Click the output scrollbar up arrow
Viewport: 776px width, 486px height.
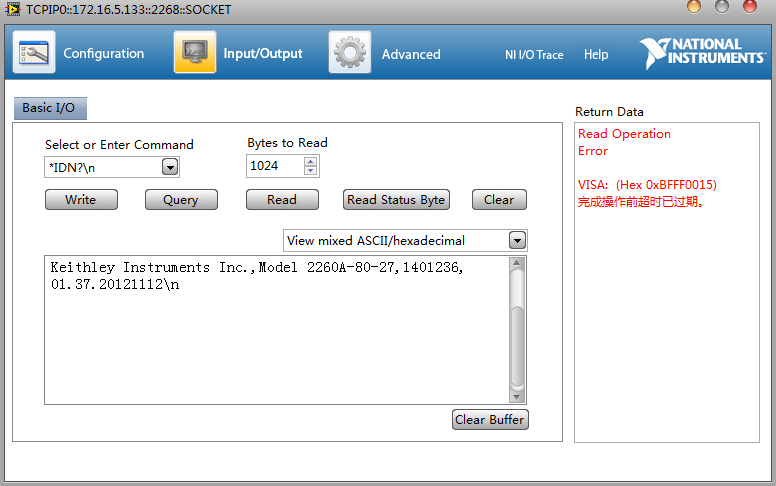coord(517,263)
